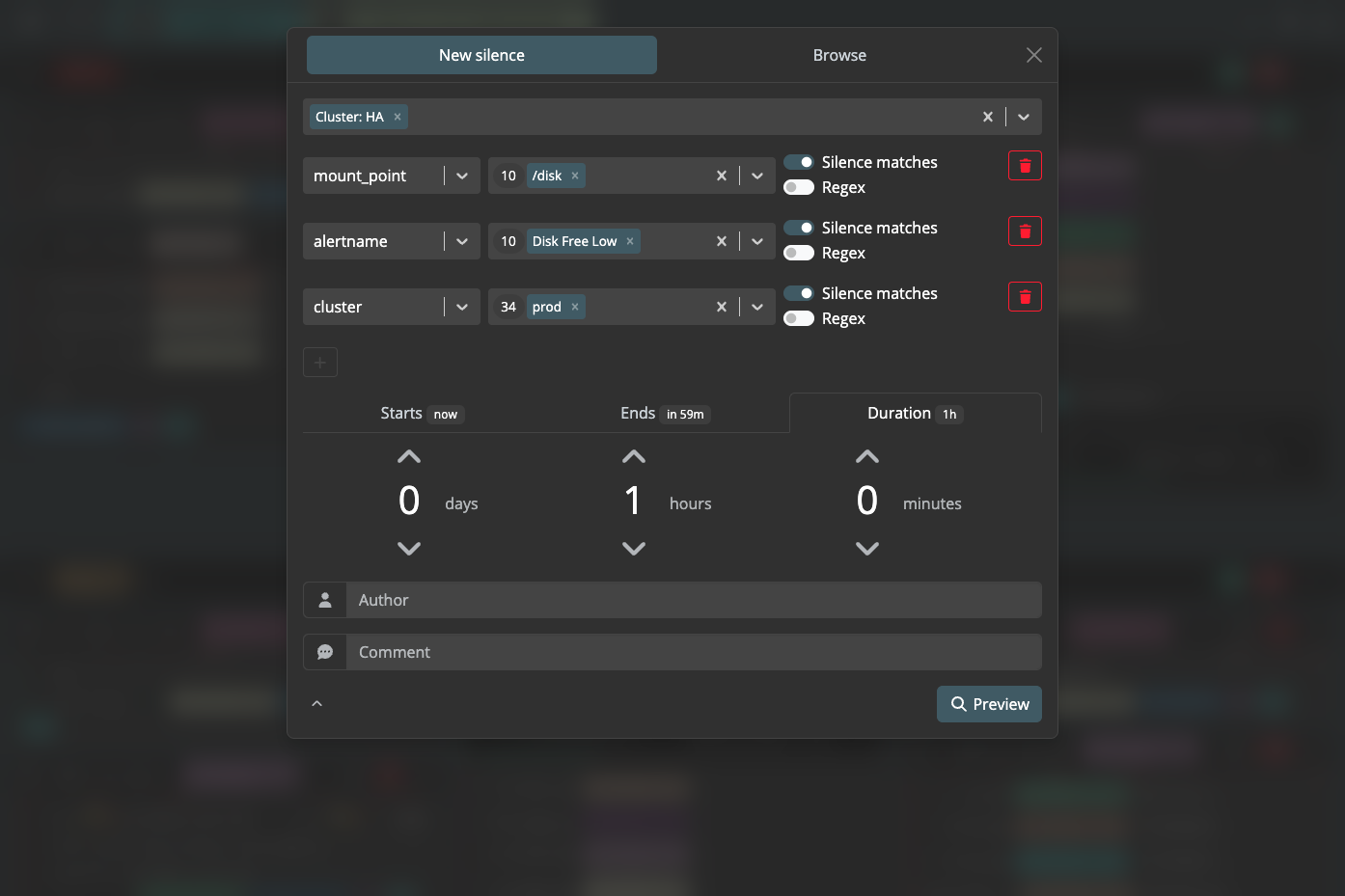Image resolution: width=1345 pixels, height=896 pixels.
Task: Delete the mount_point matcher row
Action: coord(1025,166)
